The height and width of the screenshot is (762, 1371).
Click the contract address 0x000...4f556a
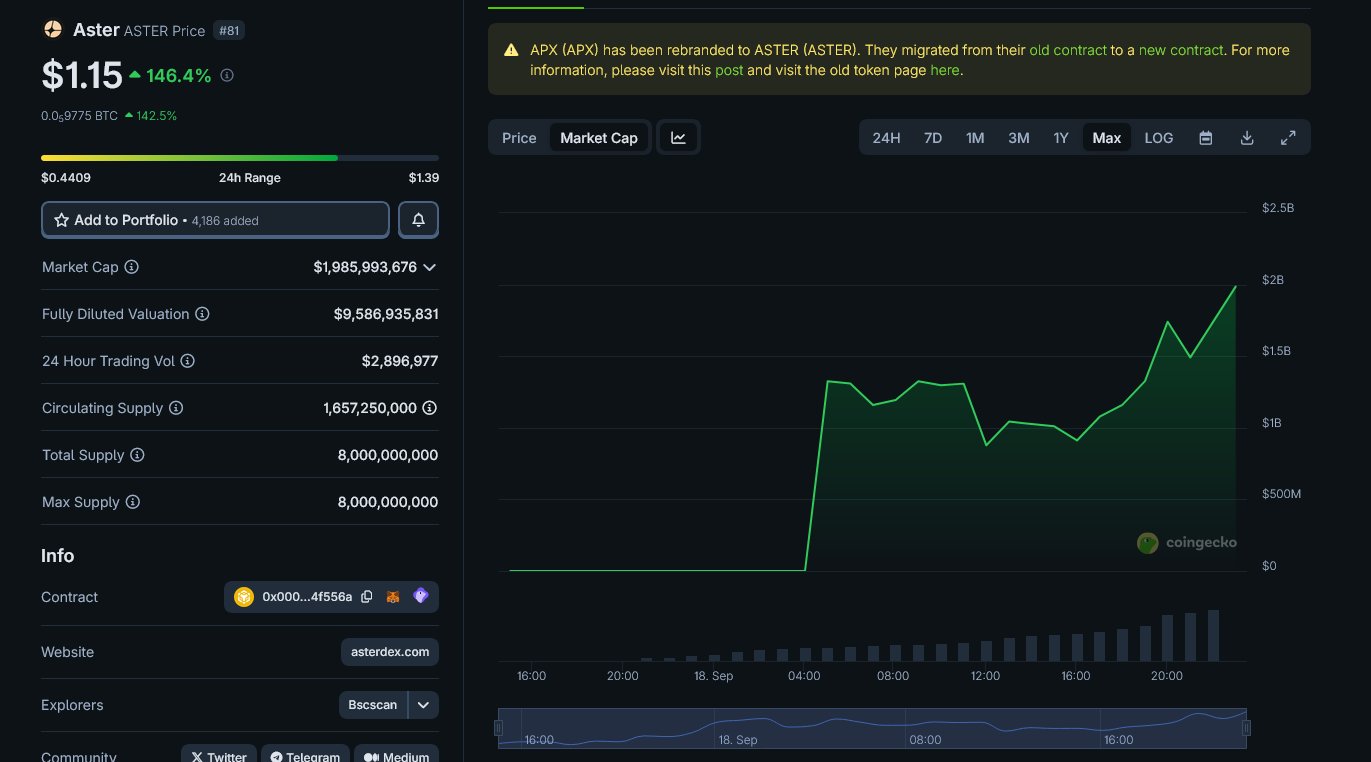(307, 597)
